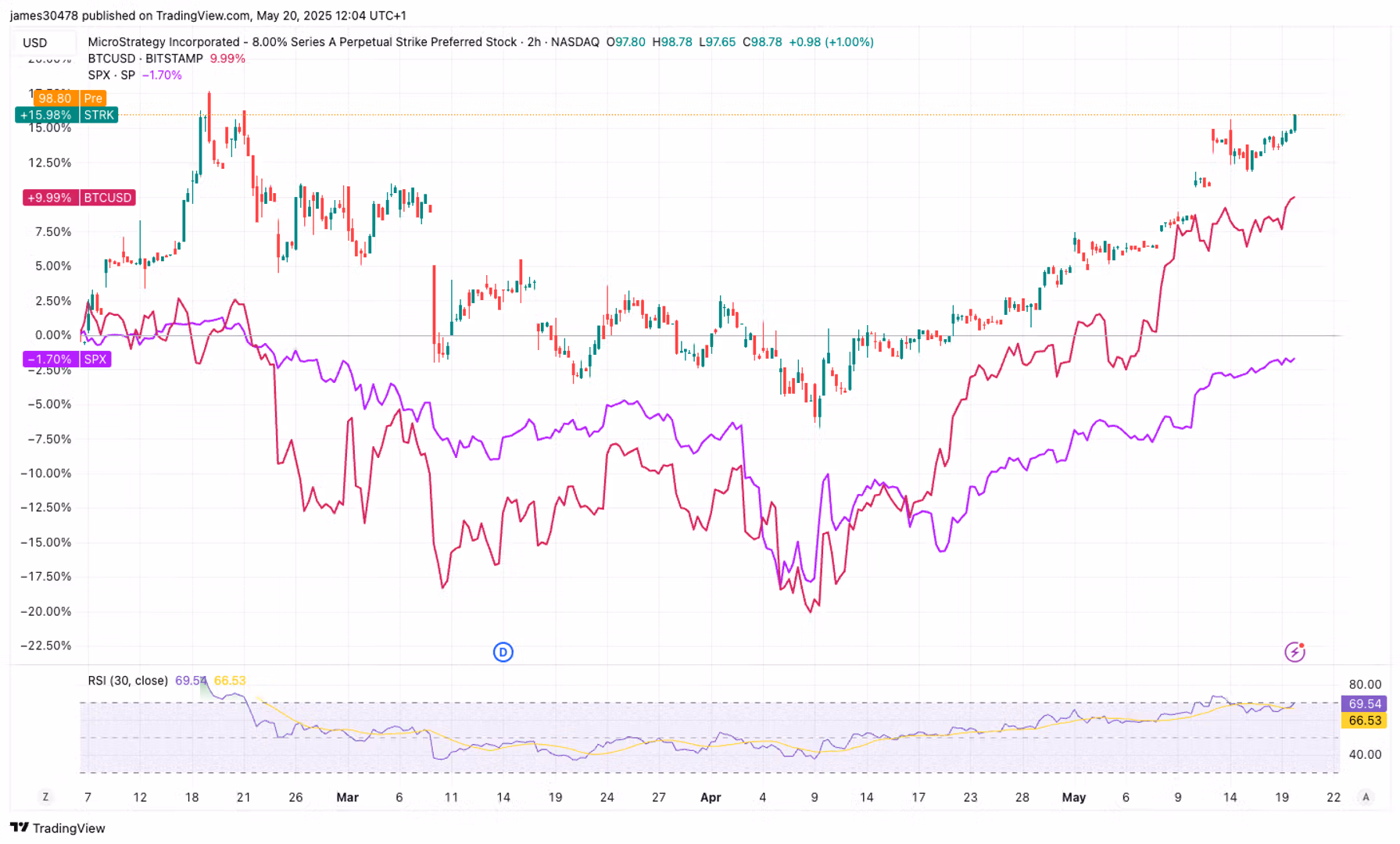
Task: Click the SPX −1.70% price label
Action: pos(66,359)
